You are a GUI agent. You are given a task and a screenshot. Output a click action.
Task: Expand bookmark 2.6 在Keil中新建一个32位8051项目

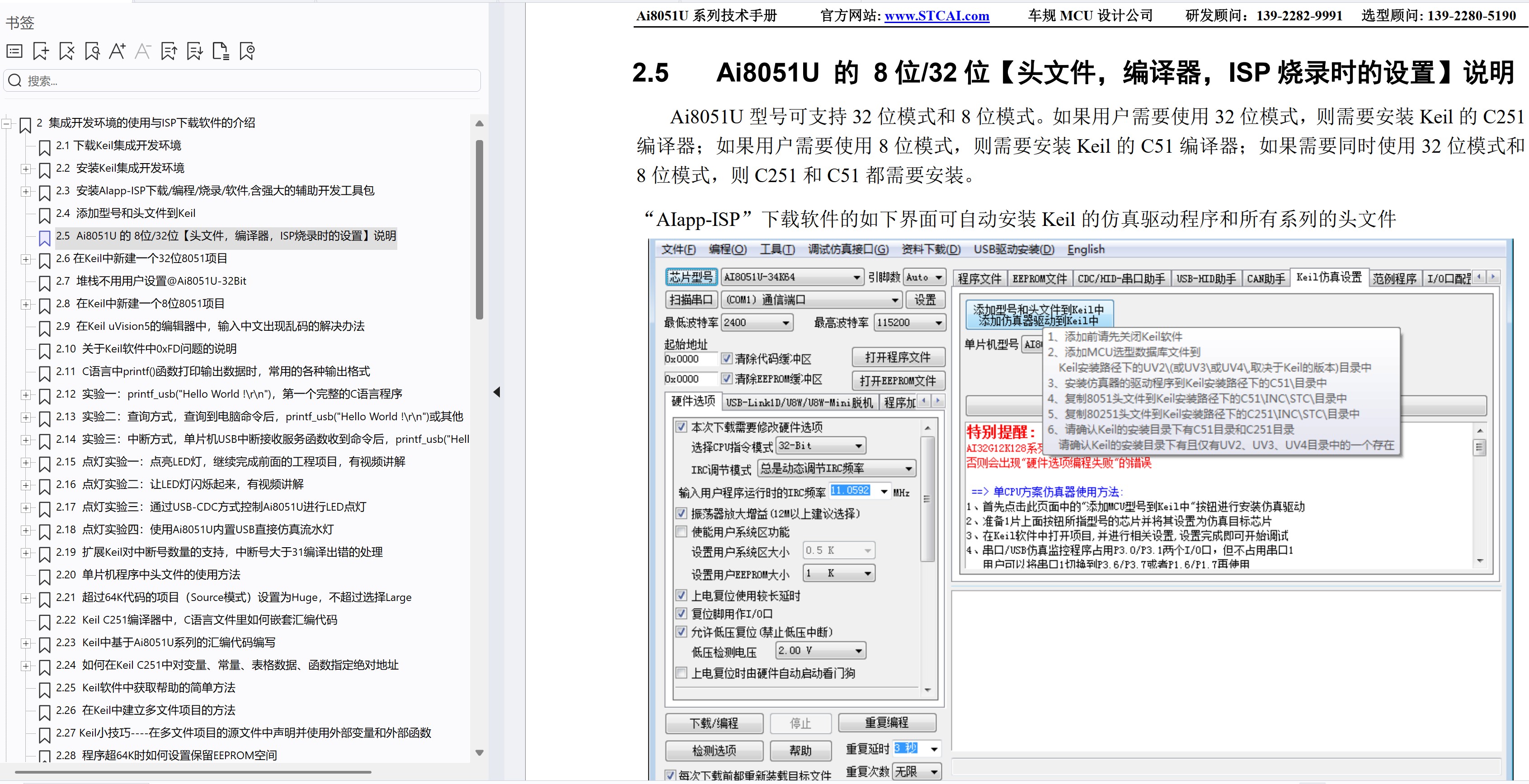25,259
